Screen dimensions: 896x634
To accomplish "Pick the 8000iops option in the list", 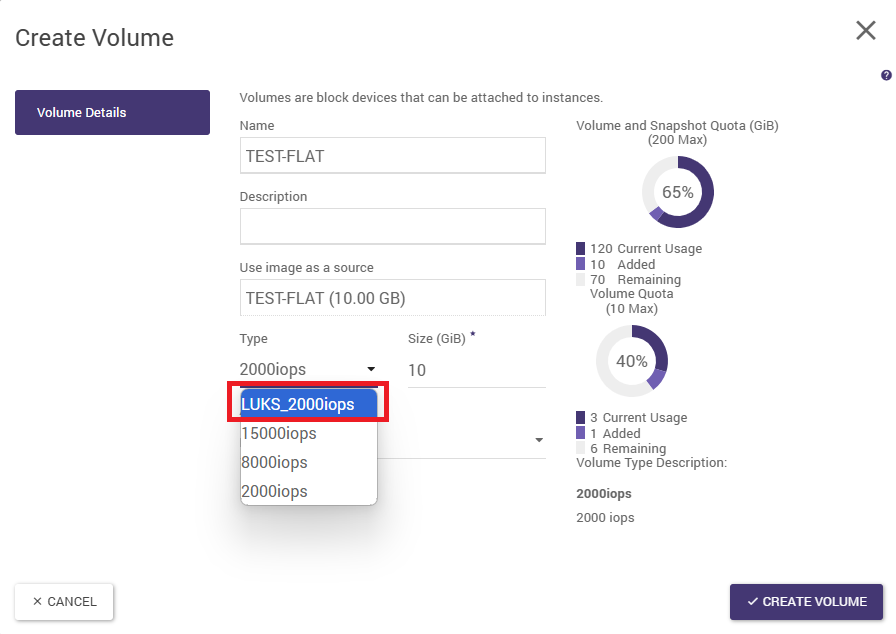I will tap(308, 462).
